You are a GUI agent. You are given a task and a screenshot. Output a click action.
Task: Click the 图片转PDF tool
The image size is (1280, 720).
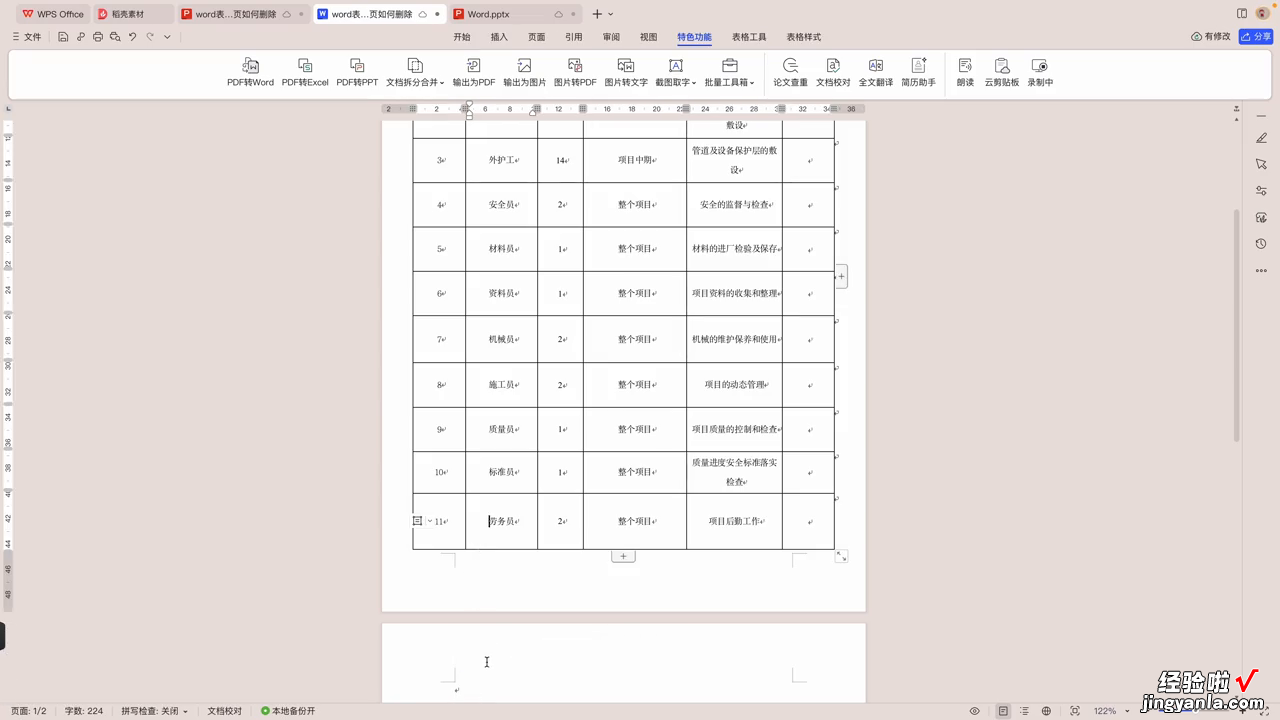point(575,72)
